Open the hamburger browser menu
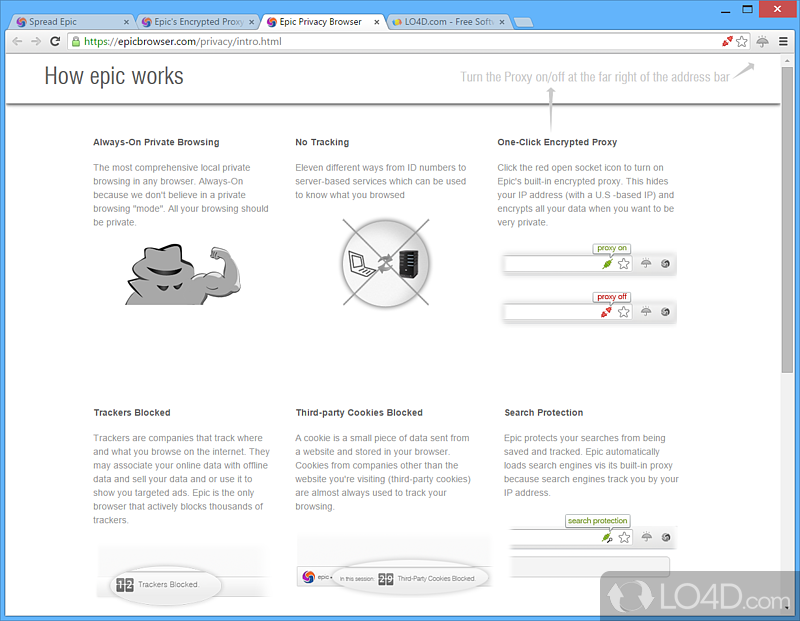800x621 pixels. coord(783,41)
